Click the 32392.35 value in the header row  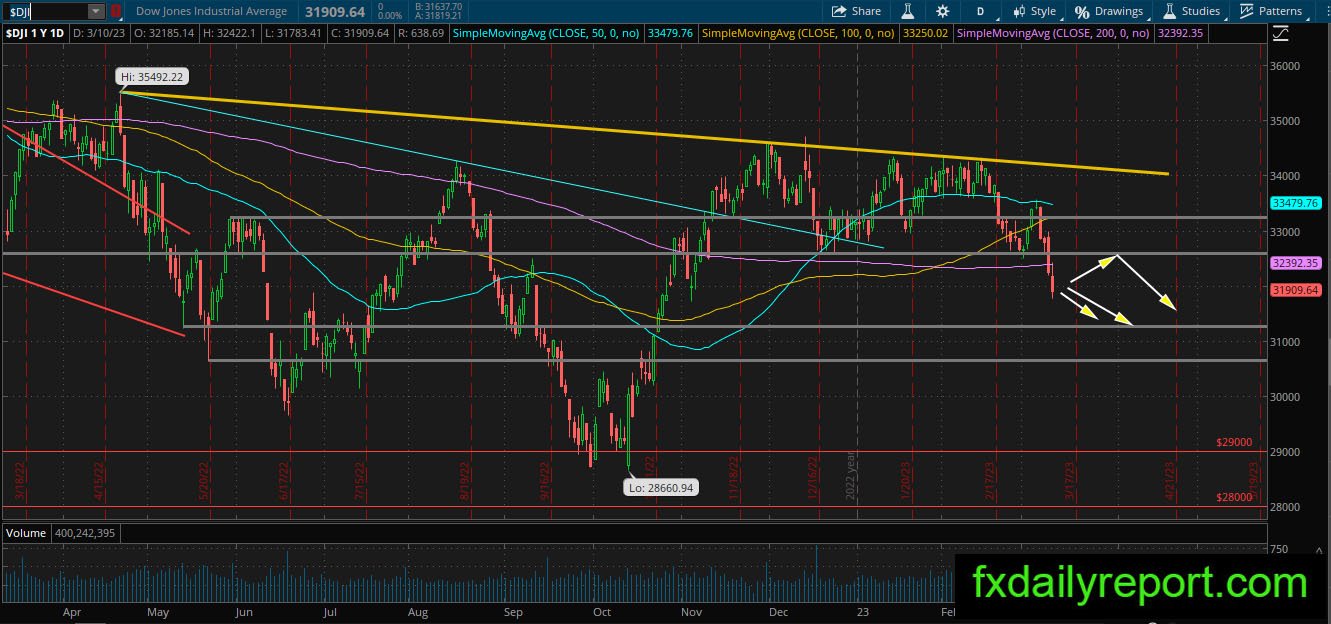tap(1179, 33)
